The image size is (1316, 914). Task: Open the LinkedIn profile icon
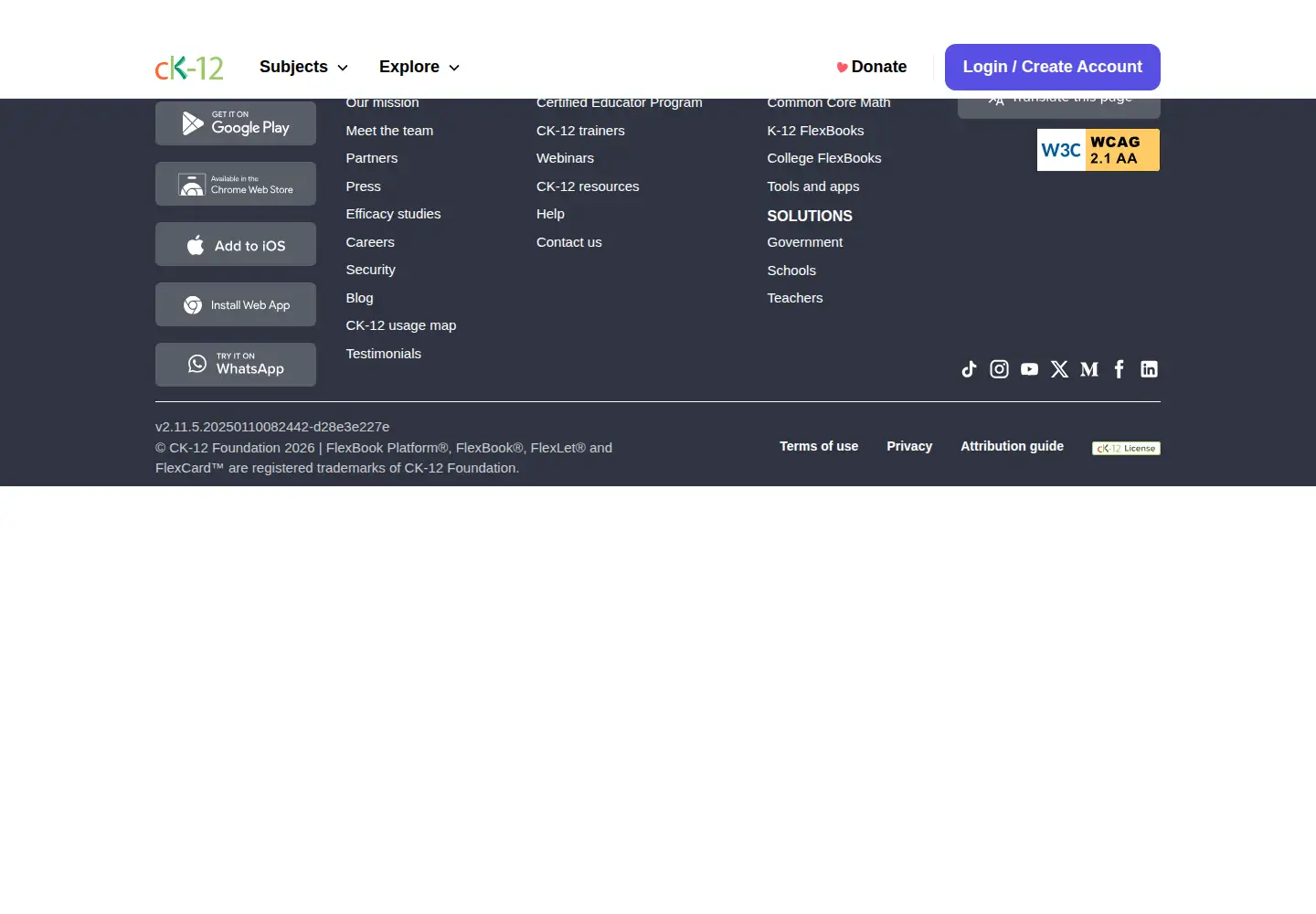tap(1150, 369)
